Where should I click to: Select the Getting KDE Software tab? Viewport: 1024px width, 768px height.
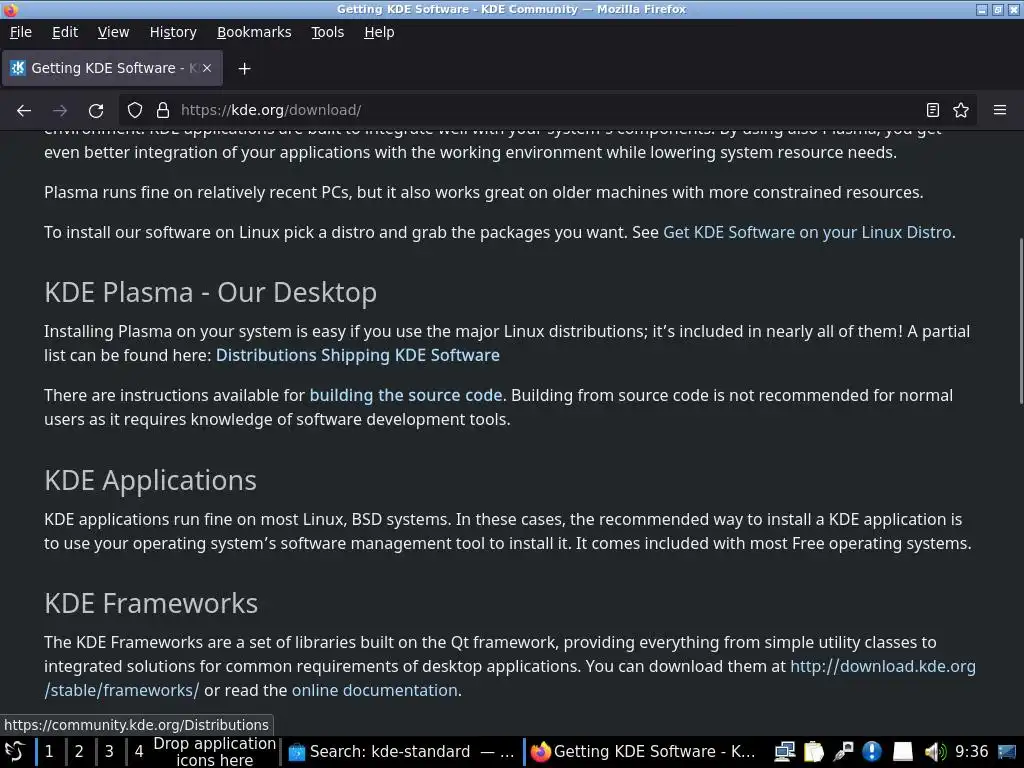(x=112, y=68)
